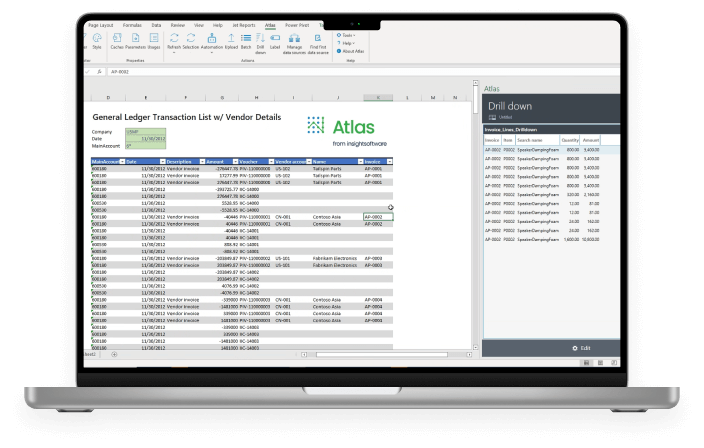Click About Atlas
704x448 pixels.
[x=350, y=51]
